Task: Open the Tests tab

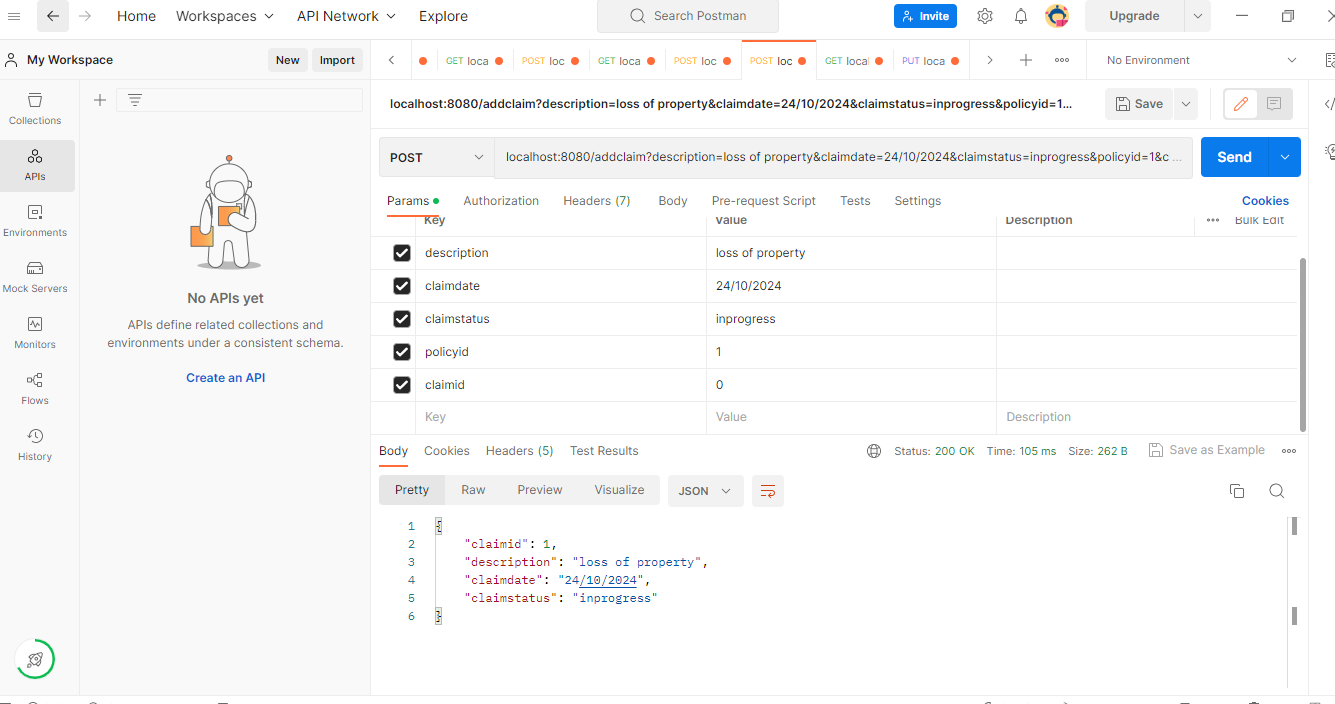Action: coord(855,201)
